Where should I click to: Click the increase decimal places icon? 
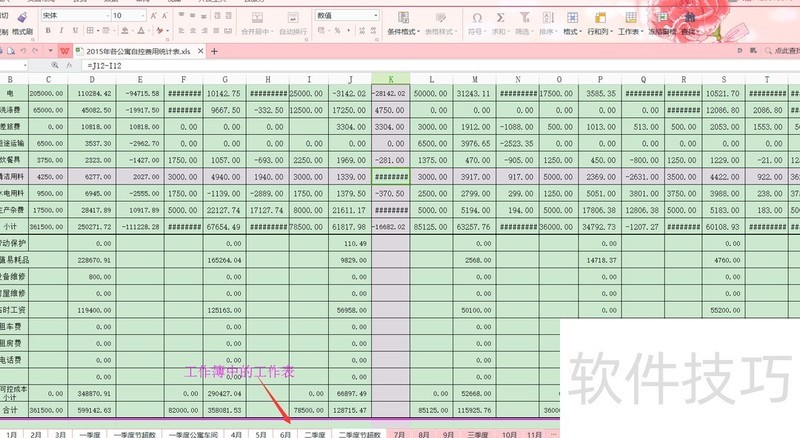pyautogui.click(x=362, y=31)
